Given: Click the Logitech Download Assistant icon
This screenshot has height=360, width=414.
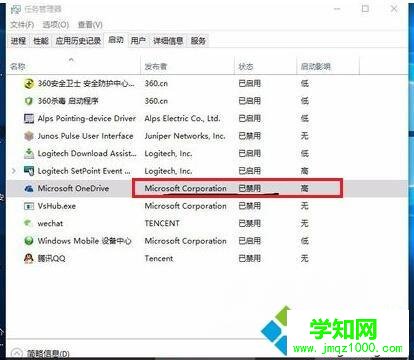Looking at the screenshot, I should (29, 153).
